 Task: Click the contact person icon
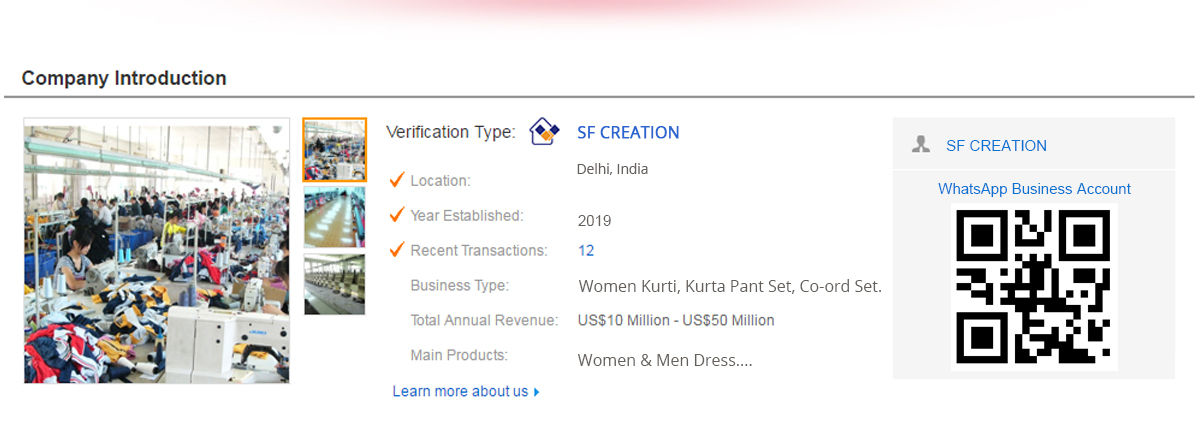coord(921,145)
